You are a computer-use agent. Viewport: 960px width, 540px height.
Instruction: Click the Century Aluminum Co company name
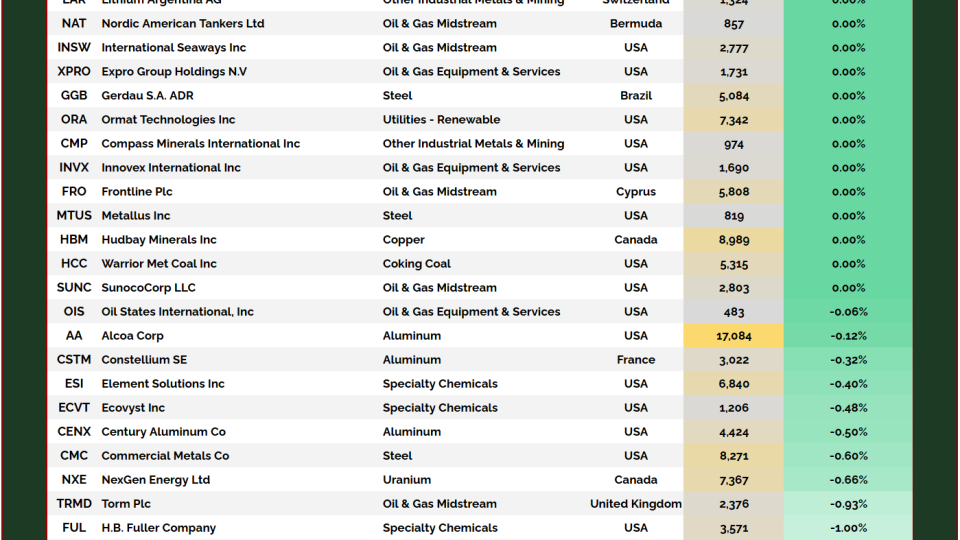click(163, 432)
